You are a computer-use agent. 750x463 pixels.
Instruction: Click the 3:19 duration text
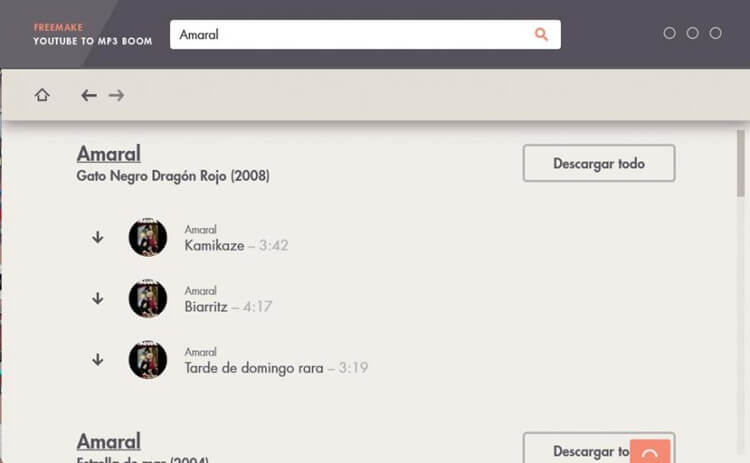[x=353, y=368]
